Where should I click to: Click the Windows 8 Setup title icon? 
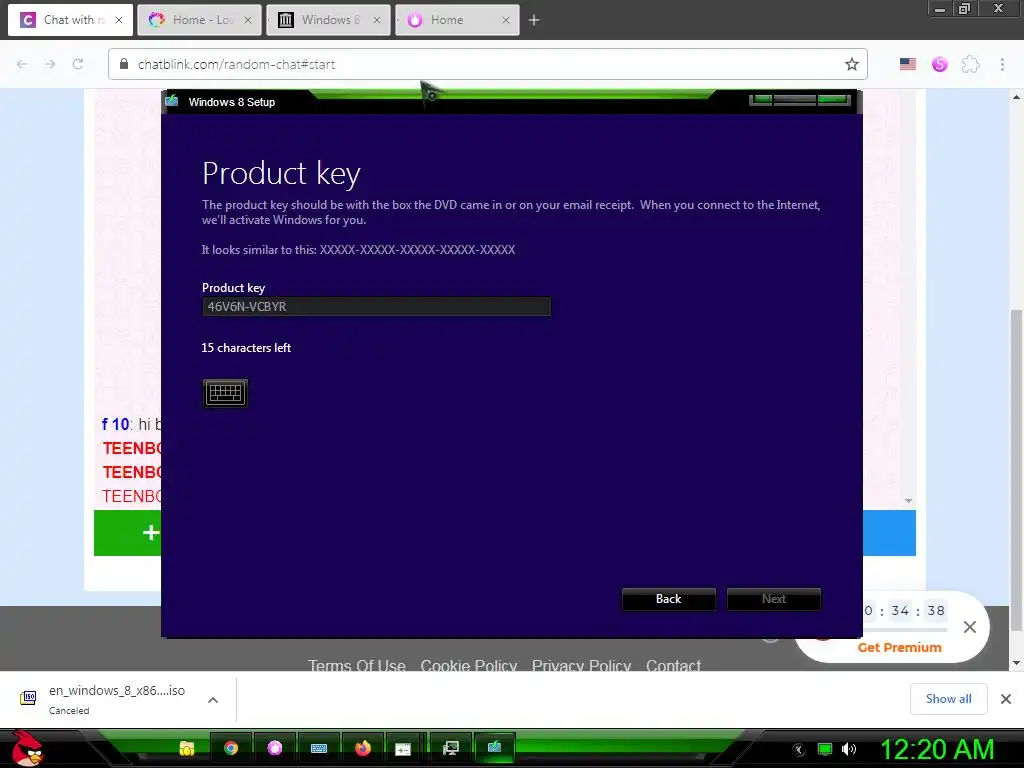click(172, 101)
